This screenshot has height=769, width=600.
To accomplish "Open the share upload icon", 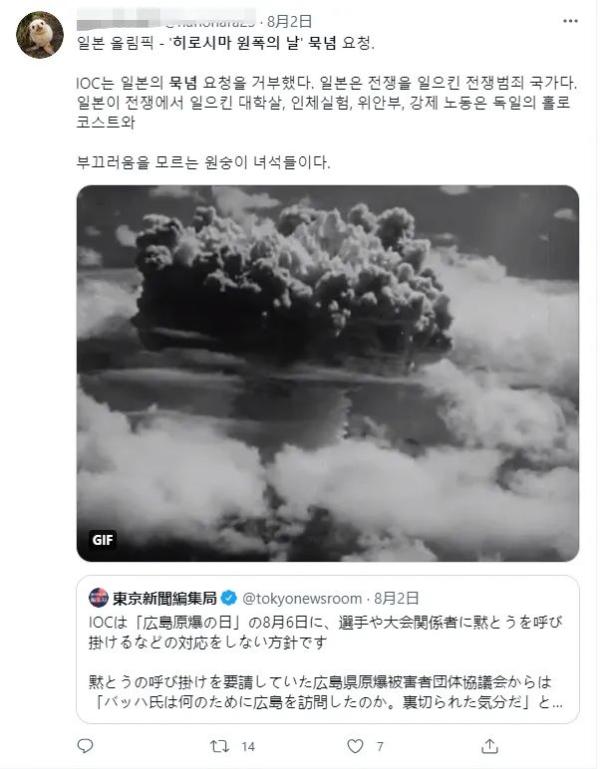I will coord(490,746).
